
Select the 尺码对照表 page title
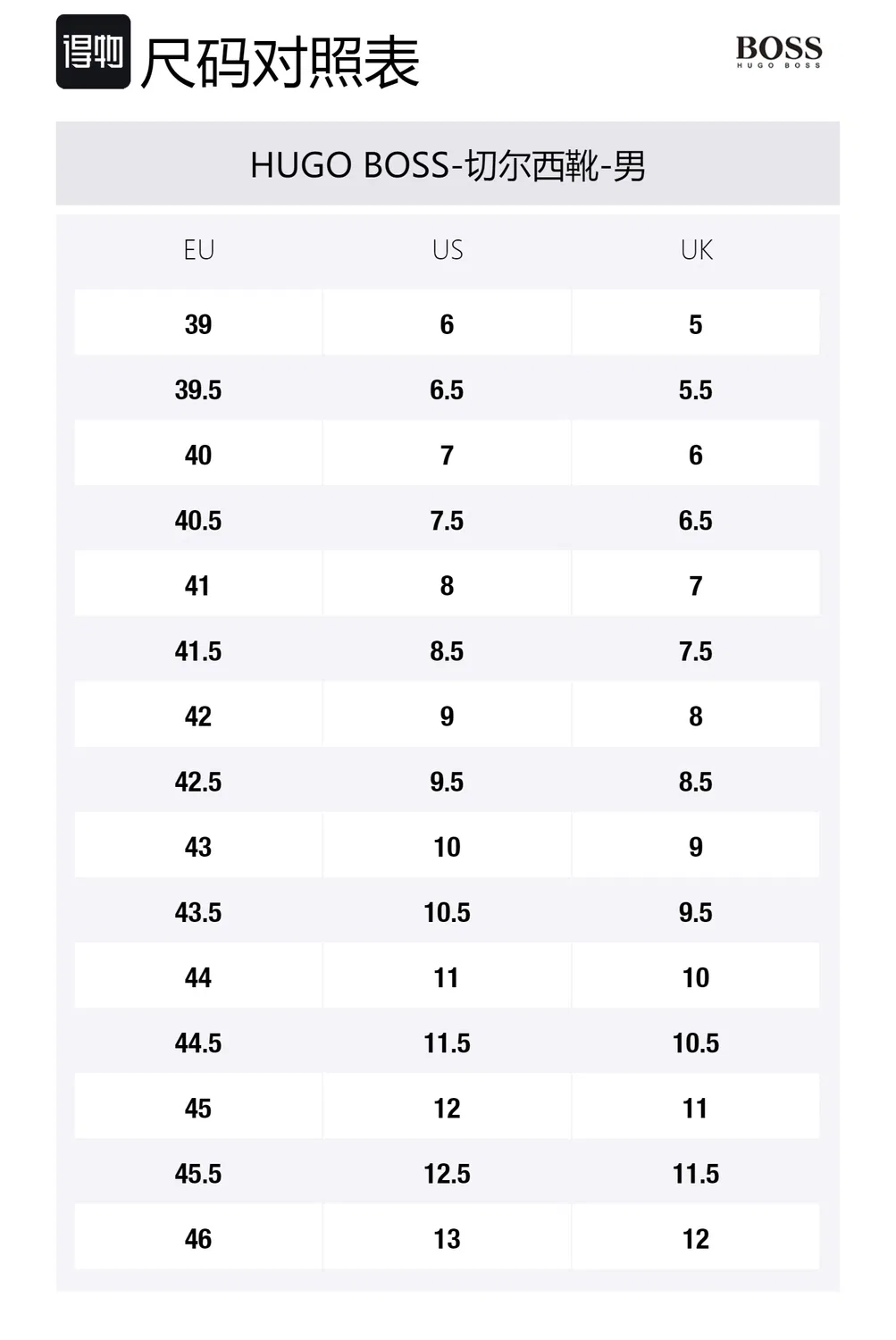tap(280, 63)
